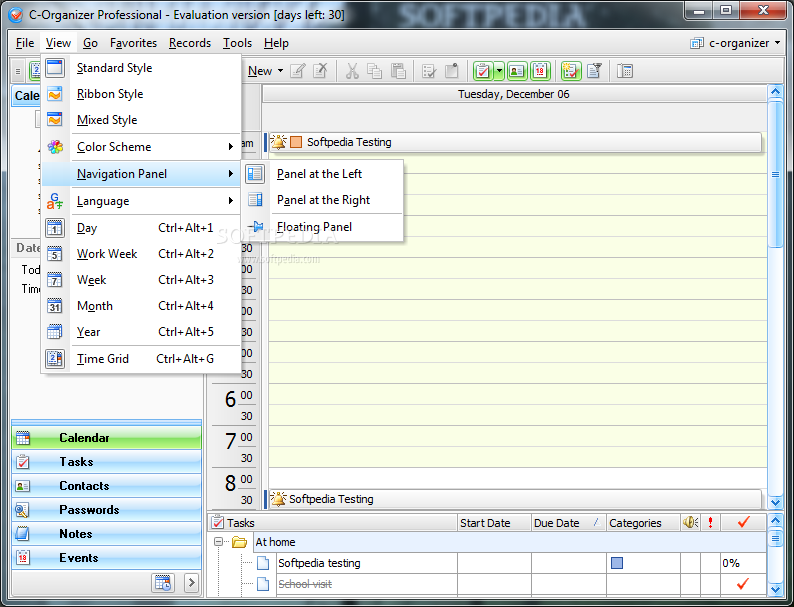Click the filter funnel toolbar icon

point(594,71)
